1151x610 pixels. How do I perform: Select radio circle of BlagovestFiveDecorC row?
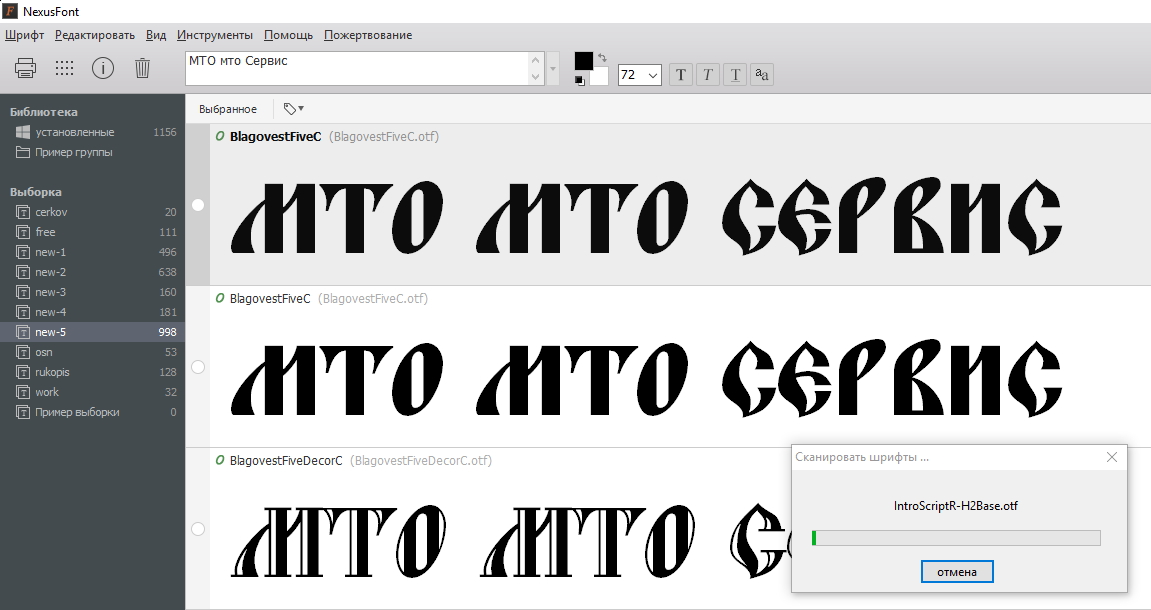coord(197,529)
